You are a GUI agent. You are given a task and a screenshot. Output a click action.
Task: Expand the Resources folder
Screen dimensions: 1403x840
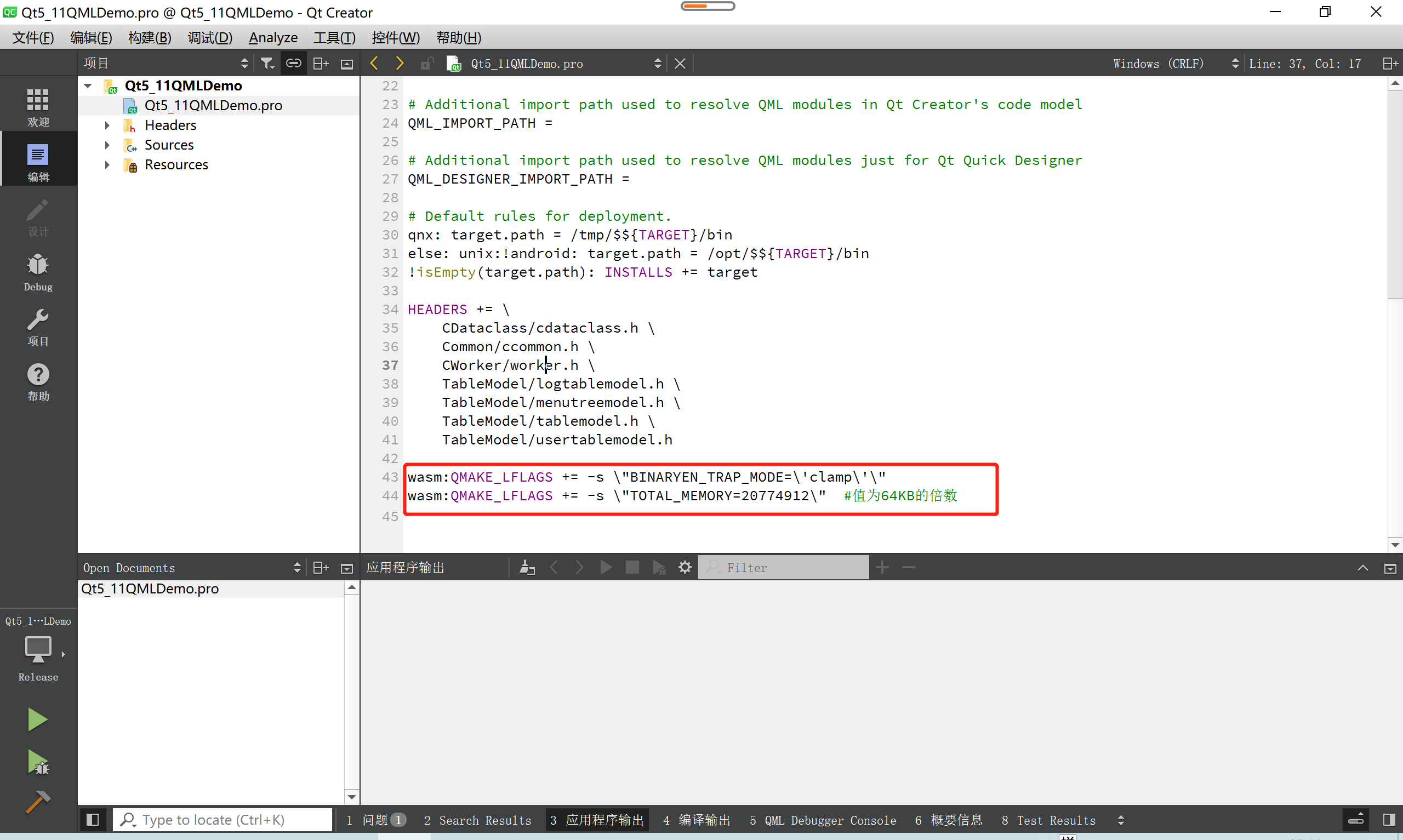(x=107, y=165)
